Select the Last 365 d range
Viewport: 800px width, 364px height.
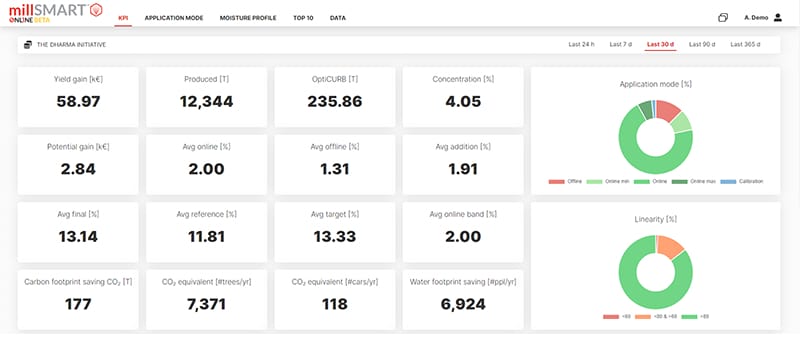[x=745, y=44]
